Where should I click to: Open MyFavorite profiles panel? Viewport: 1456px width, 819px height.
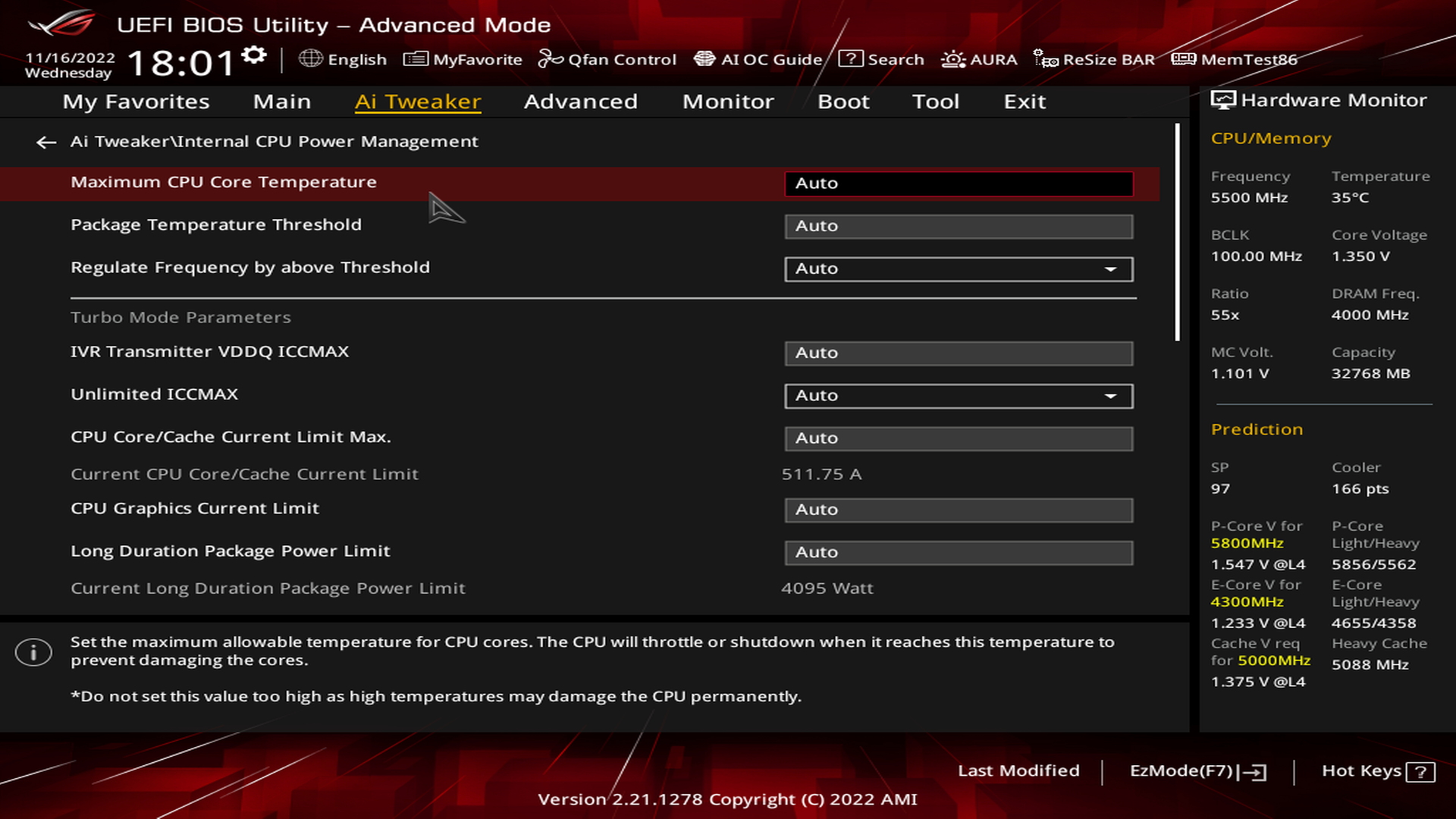pyautogui.click(x=463, y=59)
